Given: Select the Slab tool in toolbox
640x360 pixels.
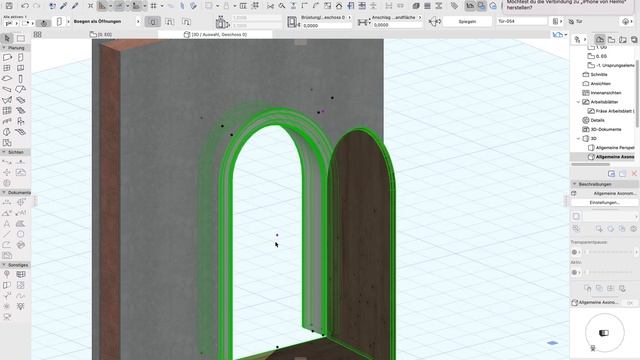Looking at the screenshot, I should pos(7,79).
